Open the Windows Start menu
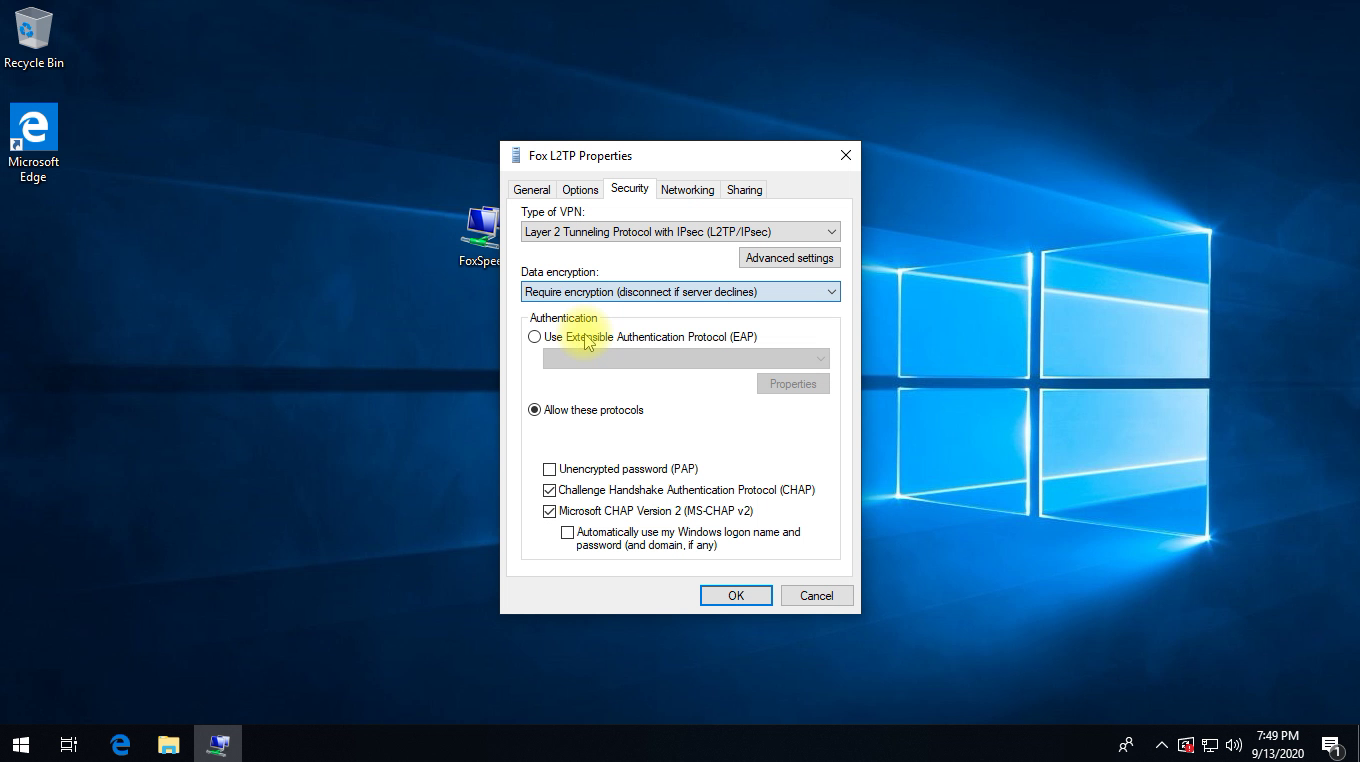Image resolution: width=1360 pixels, height=762 pixels. point(20,744)
